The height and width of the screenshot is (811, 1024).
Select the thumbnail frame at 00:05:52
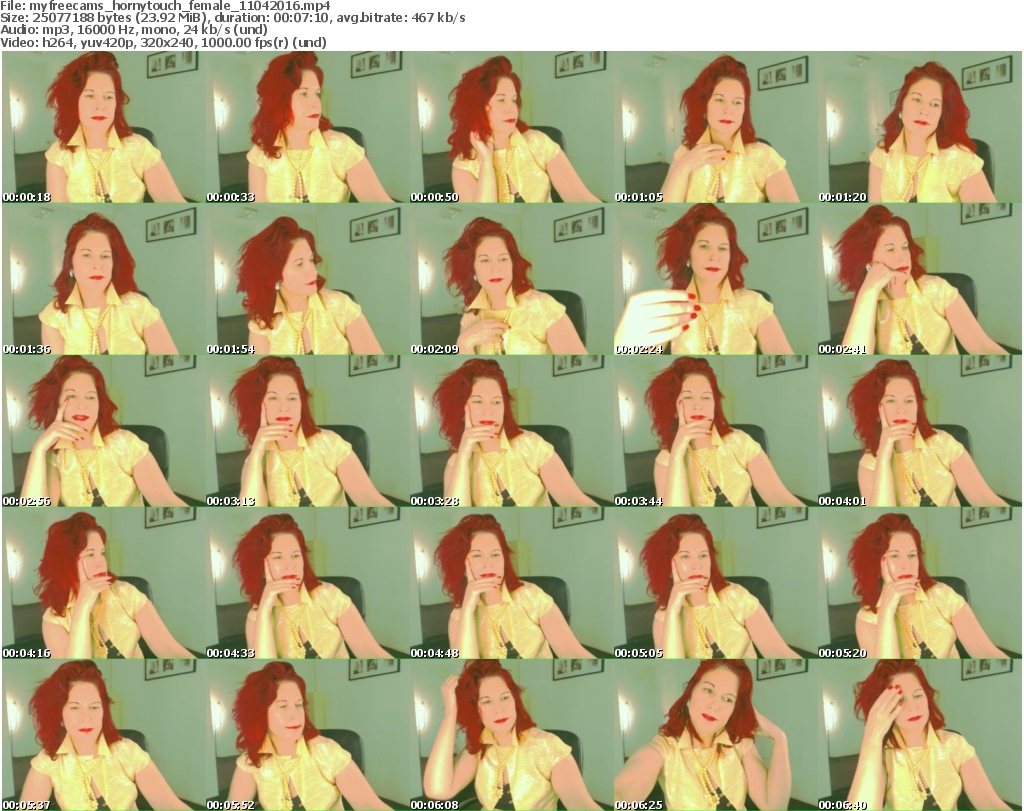(308, 735)
